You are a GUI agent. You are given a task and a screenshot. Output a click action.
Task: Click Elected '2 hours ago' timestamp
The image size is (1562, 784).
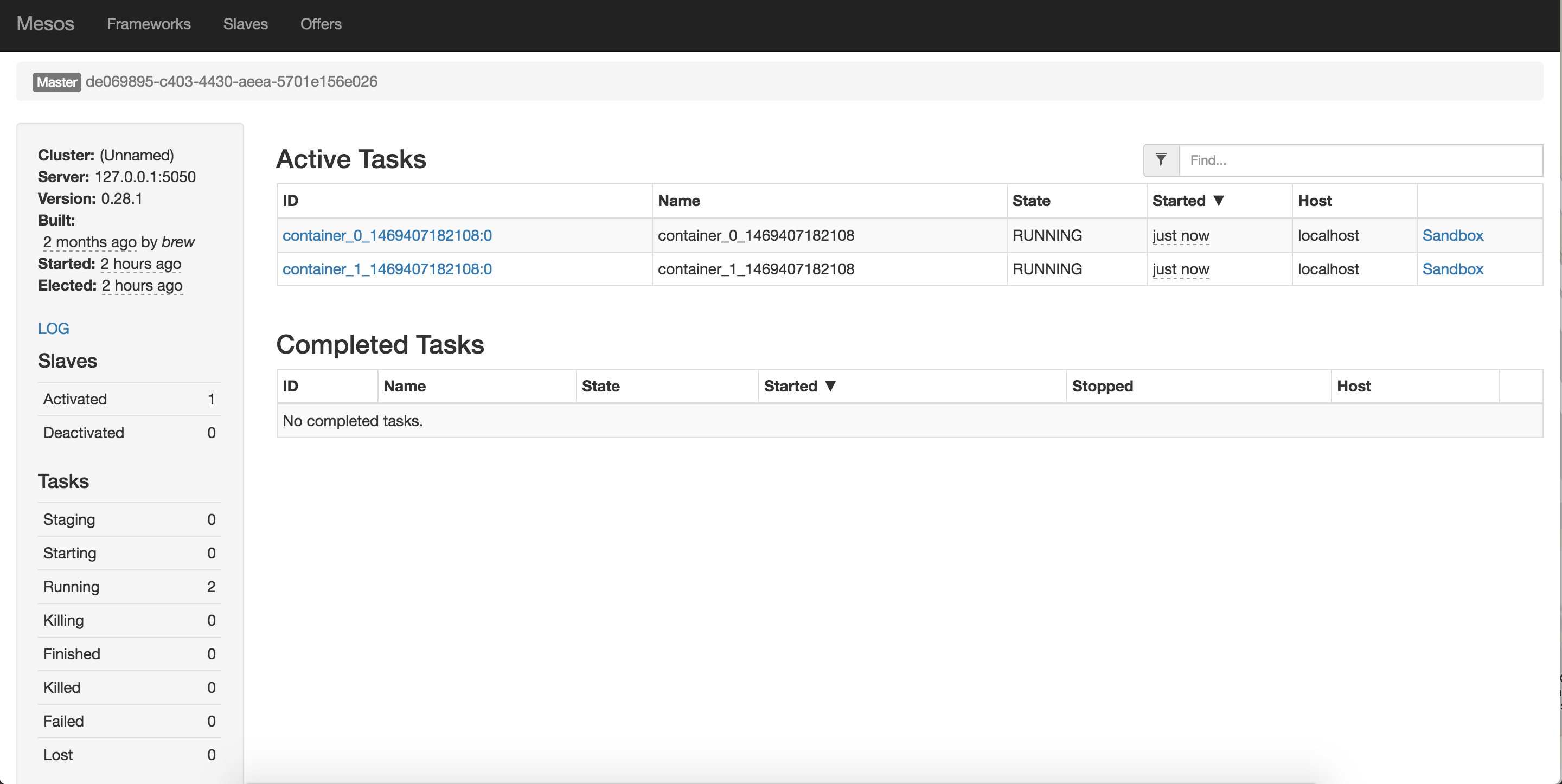pyautogui.click(x=142, y=286)
